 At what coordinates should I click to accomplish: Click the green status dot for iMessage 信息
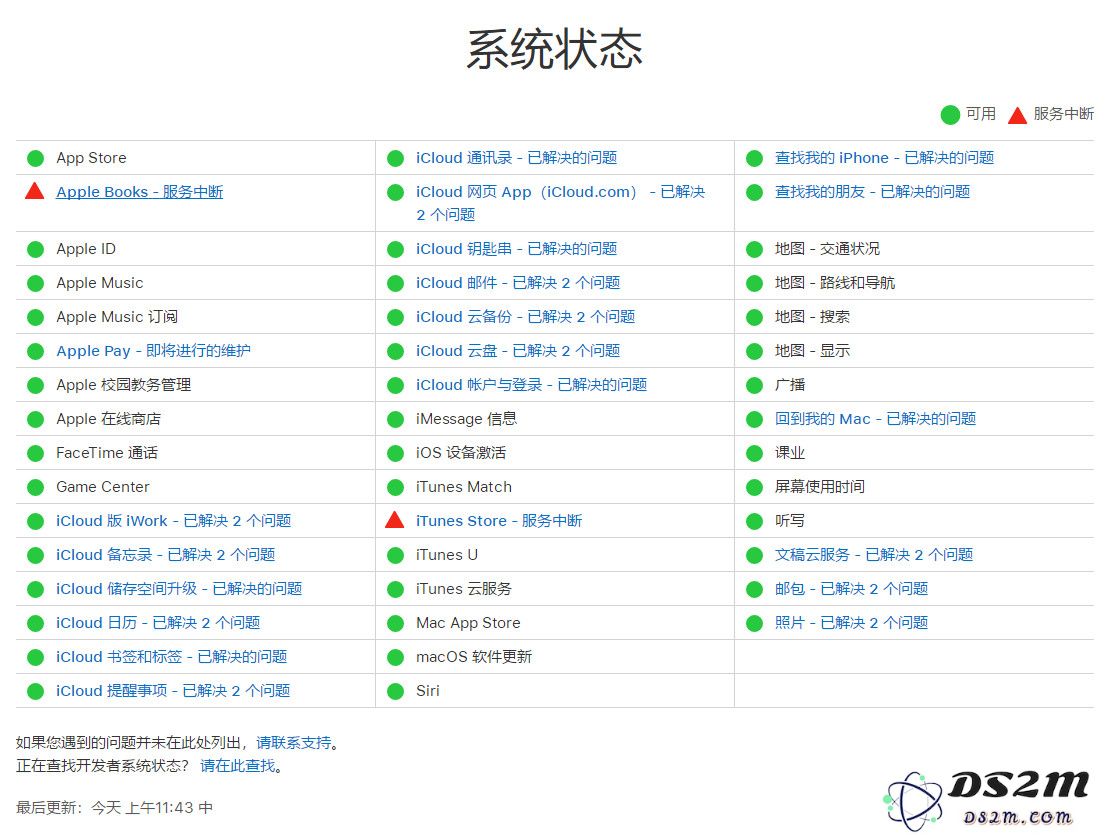[396, 420]
